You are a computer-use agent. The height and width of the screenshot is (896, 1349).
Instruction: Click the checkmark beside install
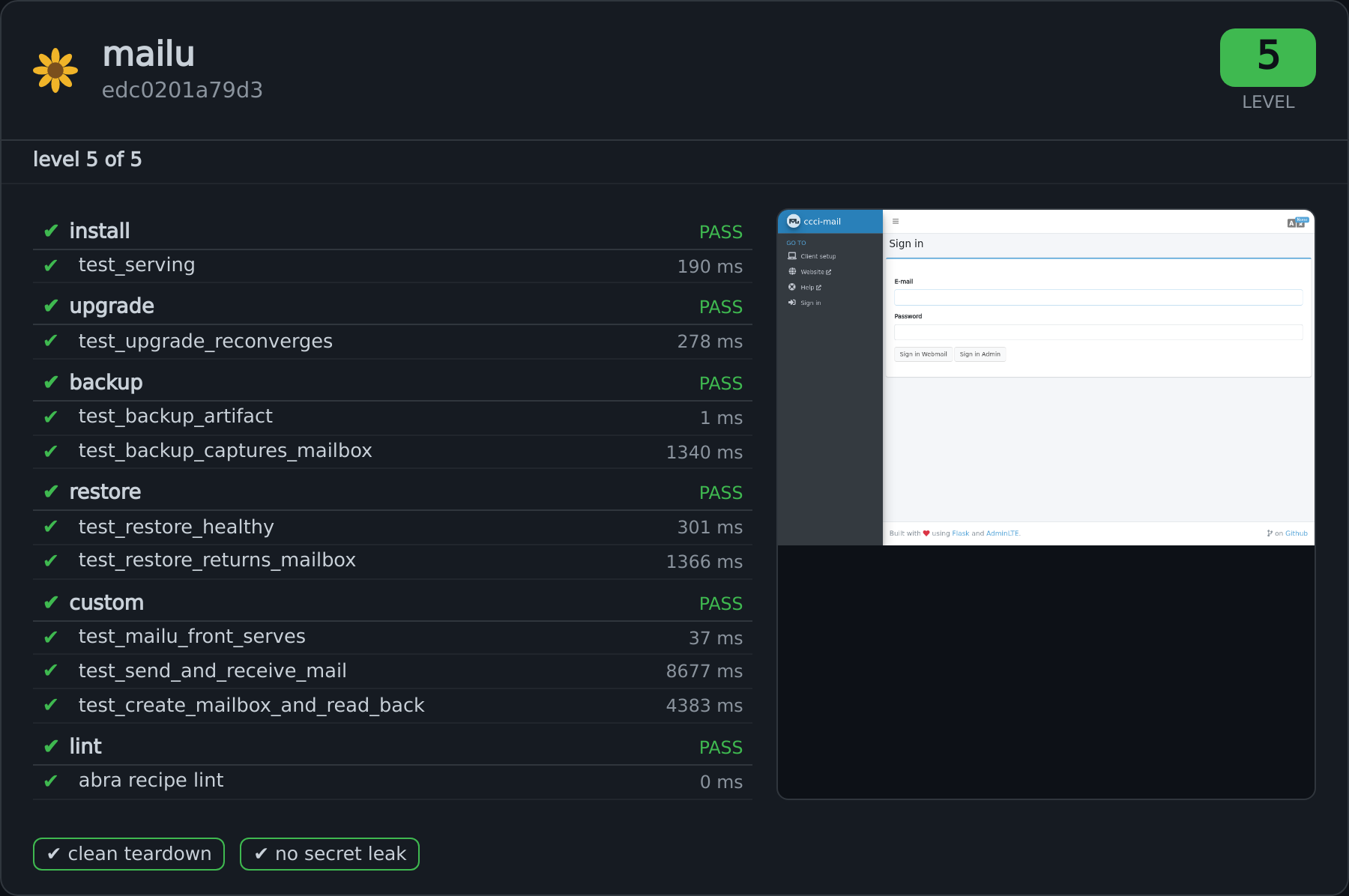tap(51, 231)
